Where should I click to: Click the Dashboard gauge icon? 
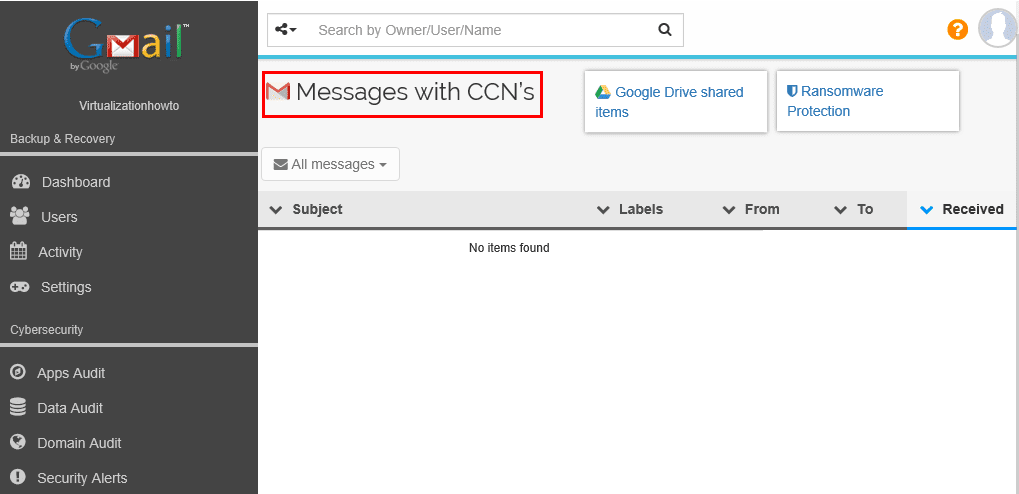pyautogui.click(x=20, y=182)
